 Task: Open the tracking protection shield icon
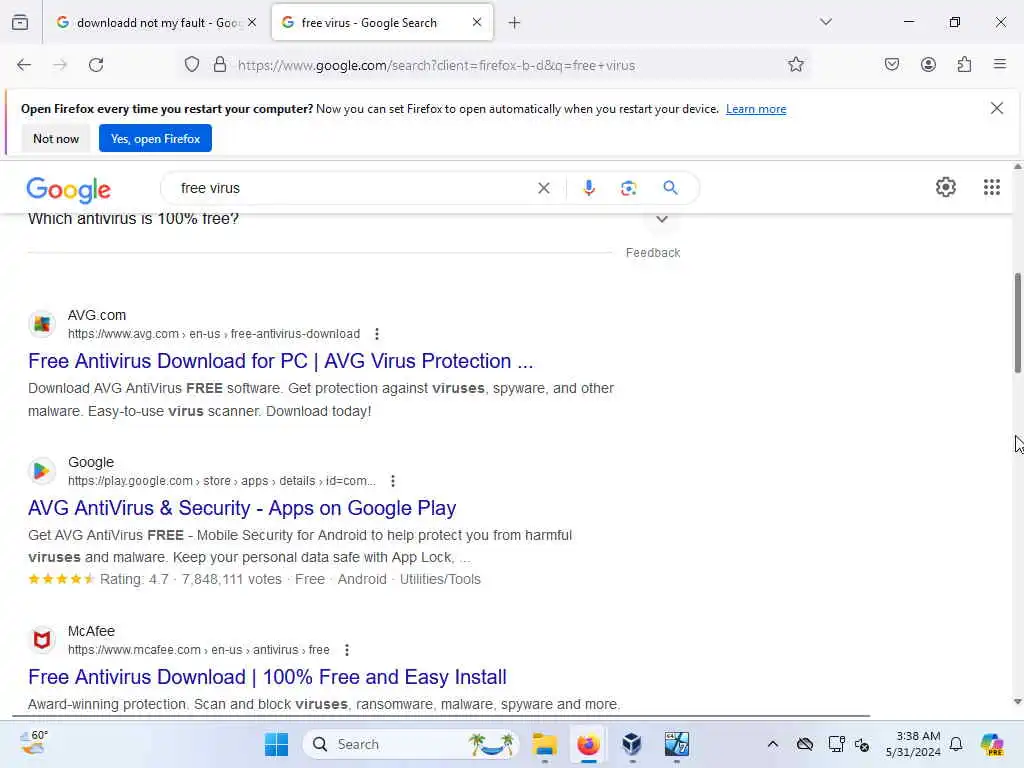point(191,65)
